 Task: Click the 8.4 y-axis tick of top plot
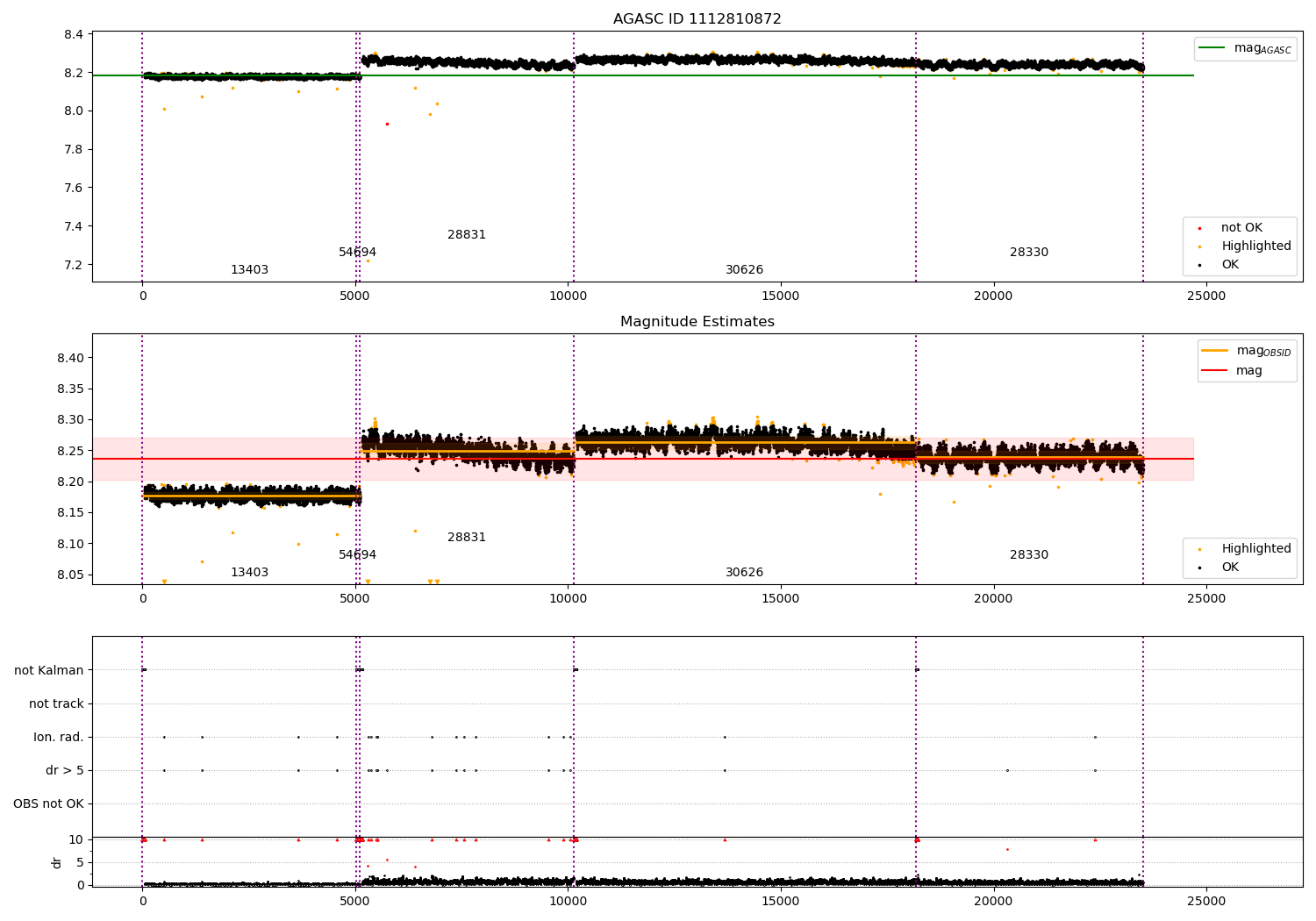coord(75,35)
